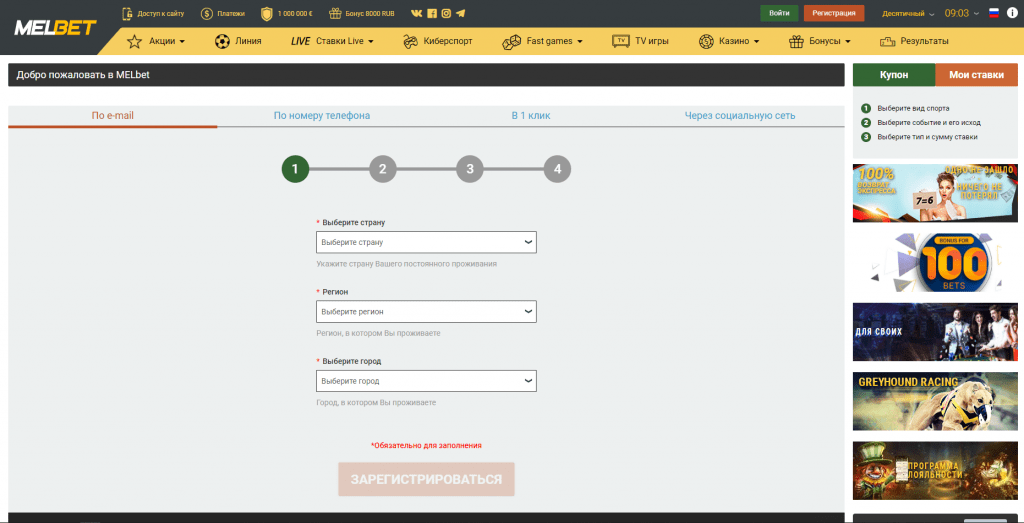Open the 100% возврат экспресса banner
The image size is (1024, 523).
[935, 193]
